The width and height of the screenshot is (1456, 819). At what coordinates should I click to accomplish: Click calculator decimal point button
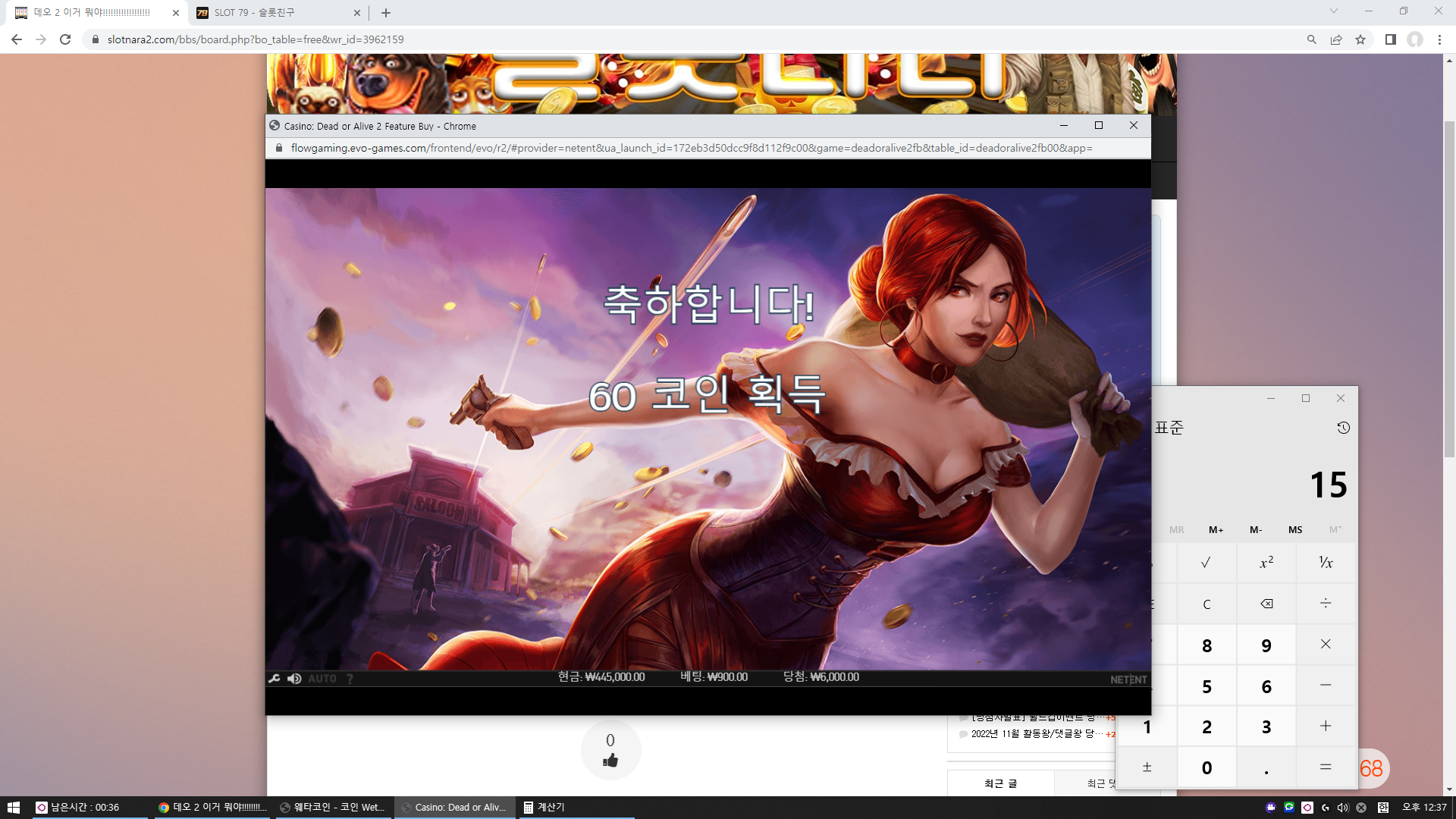pos(1266,767)
